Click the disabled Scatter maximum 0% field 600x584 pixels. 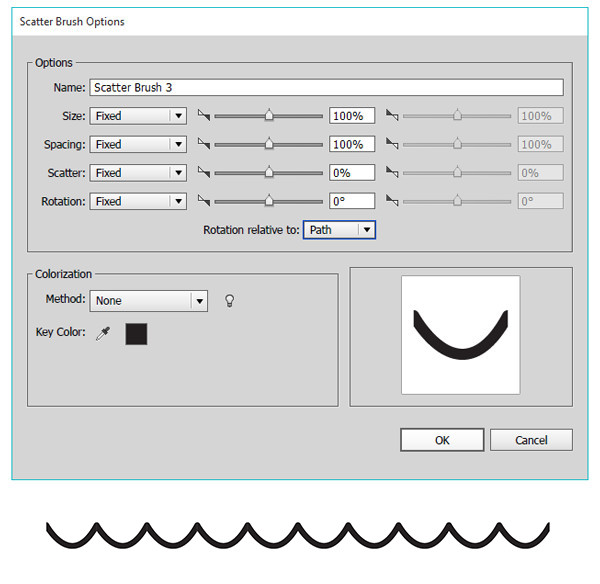click(540, 173)
